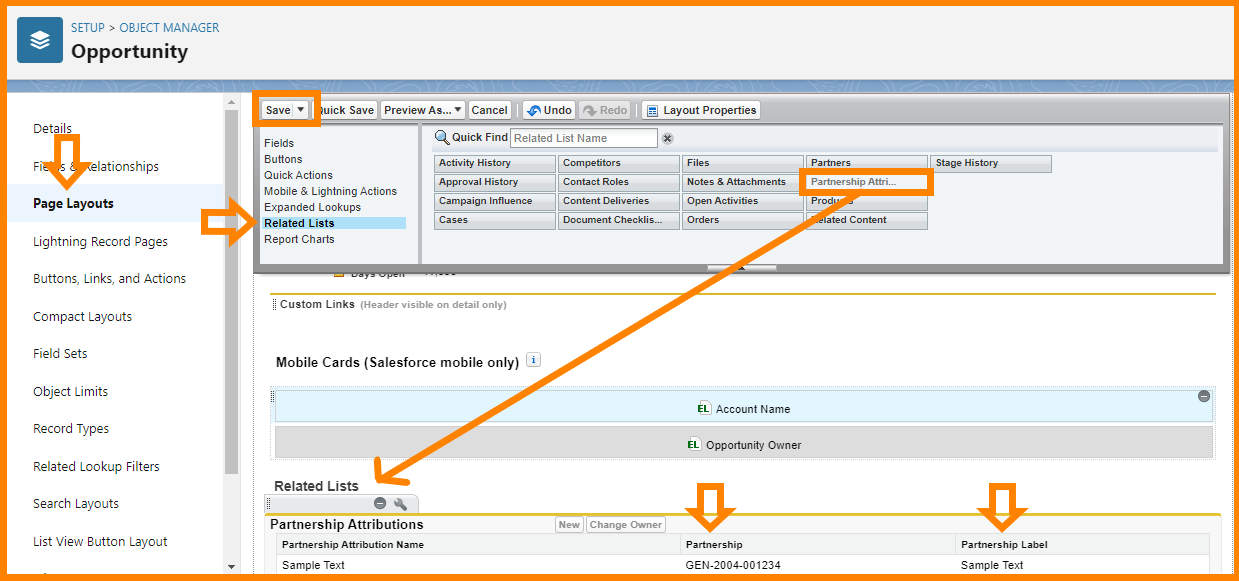
Task: Open Page Layouts in the sidebar
Action: [73, 203]
